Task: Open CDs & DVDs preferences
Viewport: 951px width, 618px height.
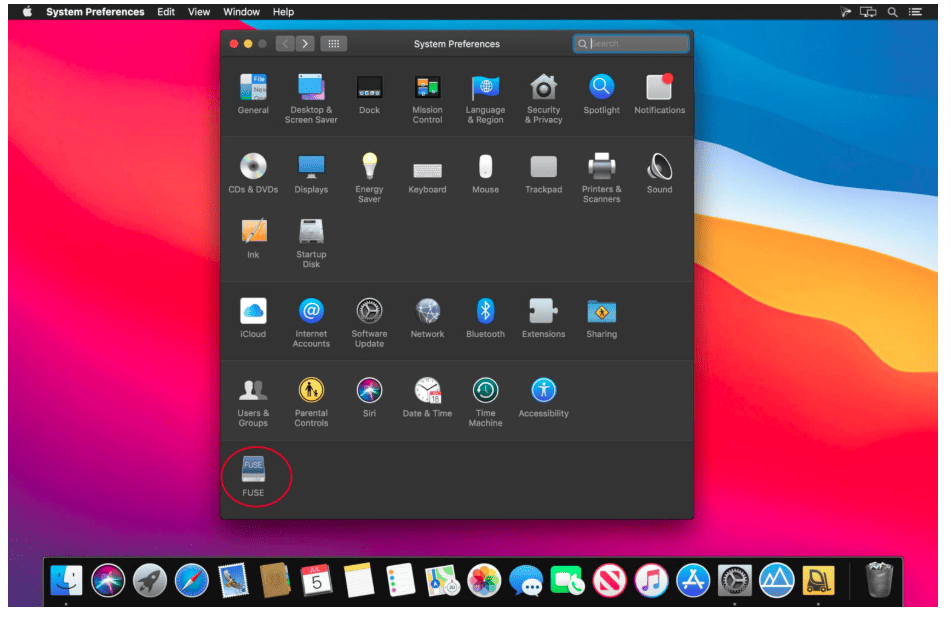Action: (253, 173)
